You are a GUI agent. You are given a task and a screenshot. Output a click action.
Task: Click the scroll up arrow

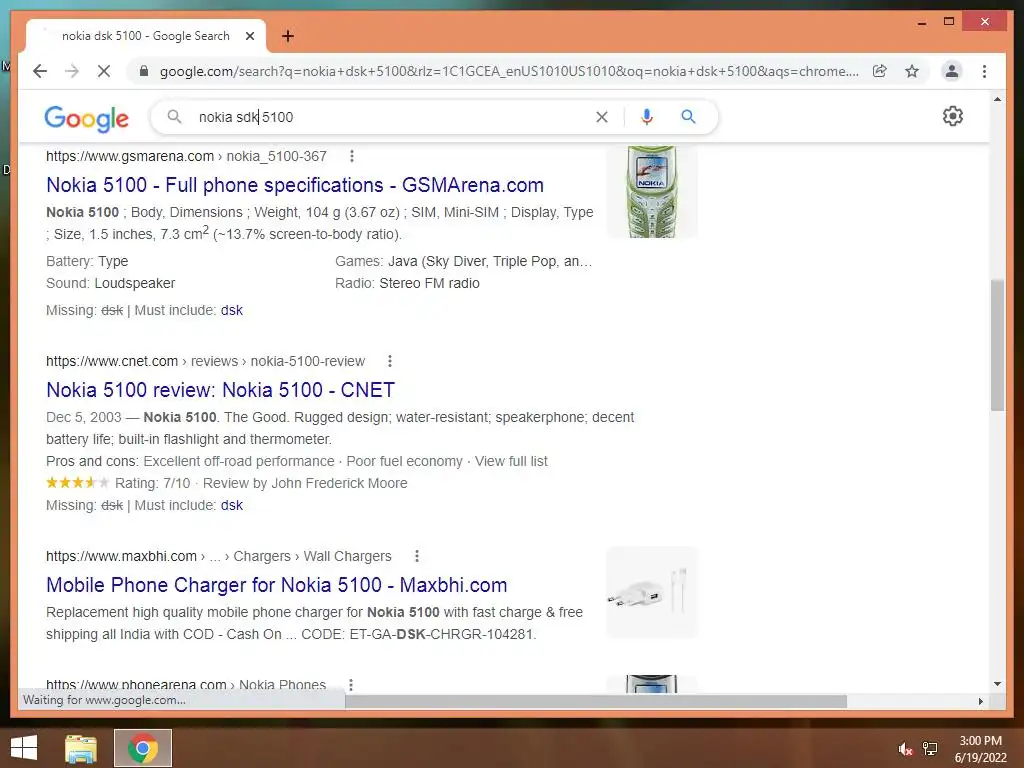[x=997, y=99]
